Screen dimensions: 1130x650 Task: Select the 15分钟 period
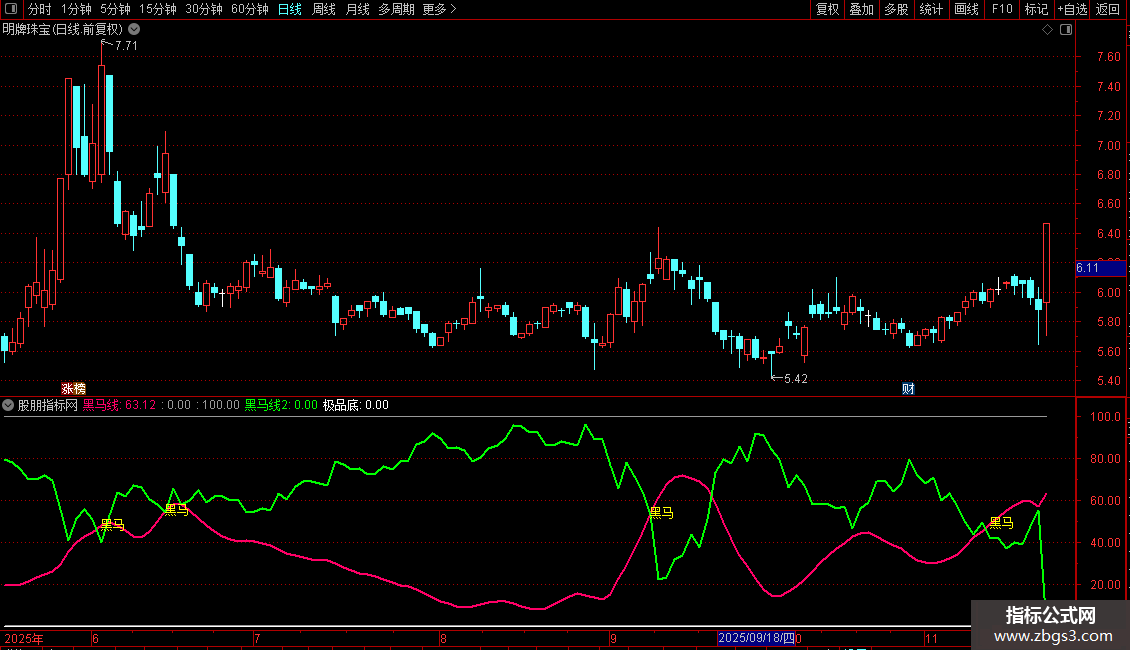click(157, 9)
